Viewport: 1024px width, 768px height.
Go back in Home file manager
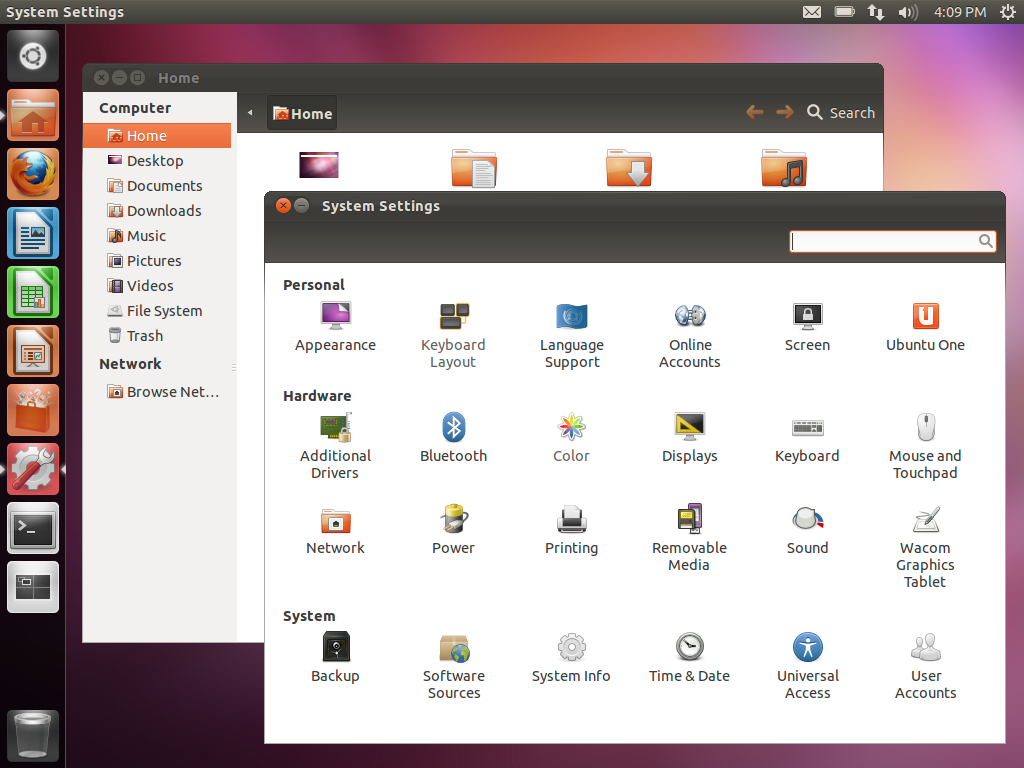755,112
